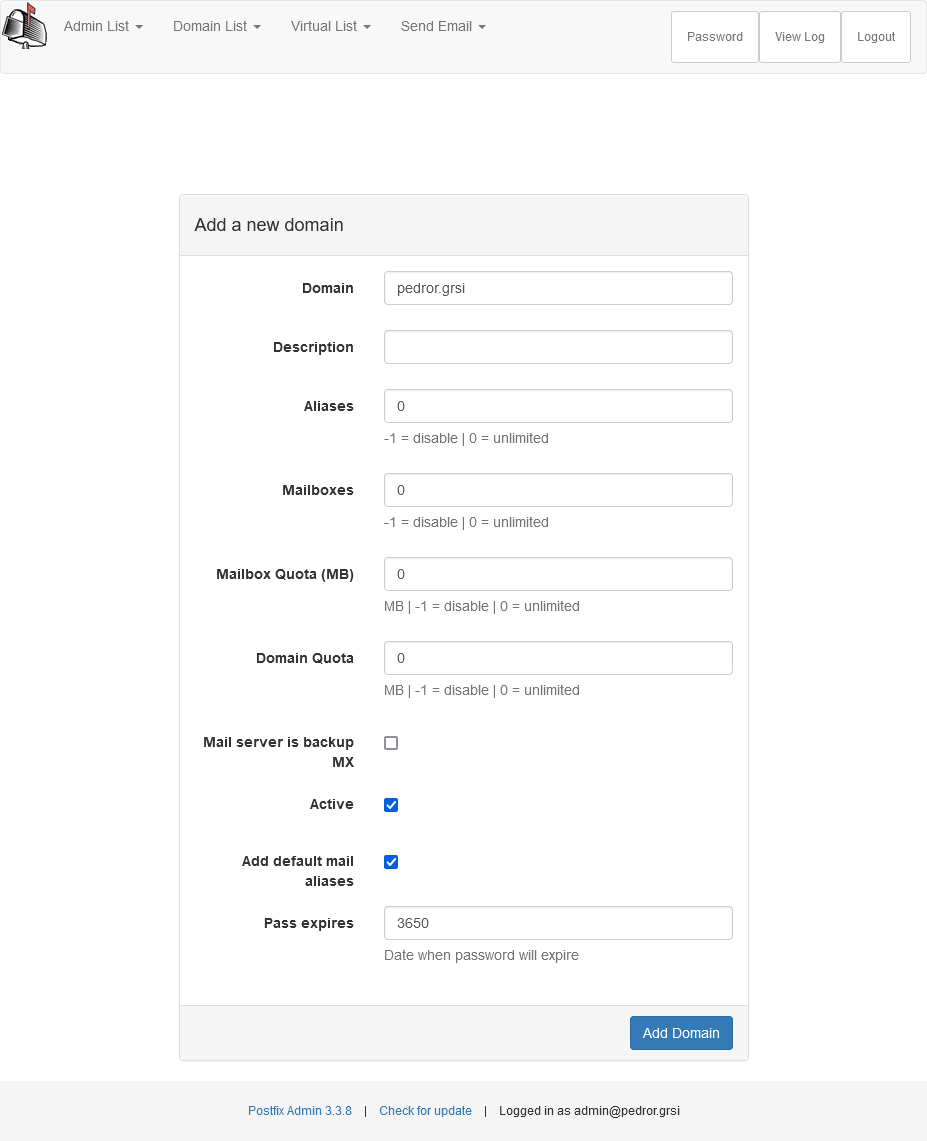Click the Domain Quota input field
Viewport: 927px width, 1141px height.
[x=557, y=658]
